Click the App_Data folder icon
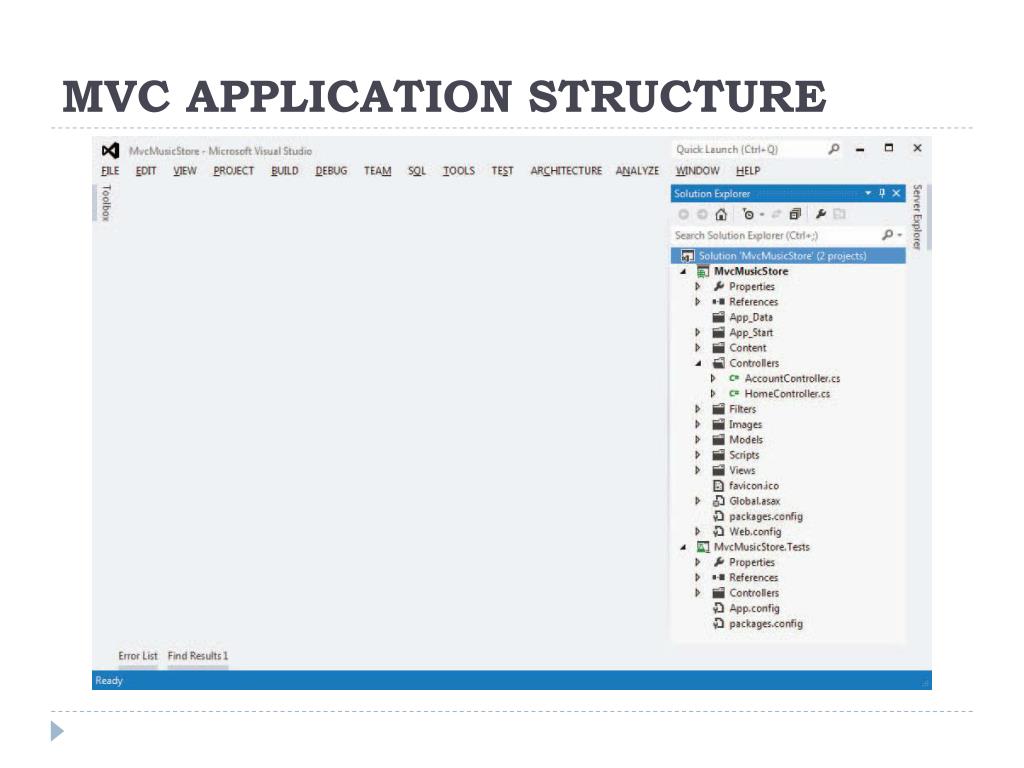Screen dimensions: 1024x768 click(718, 317)
